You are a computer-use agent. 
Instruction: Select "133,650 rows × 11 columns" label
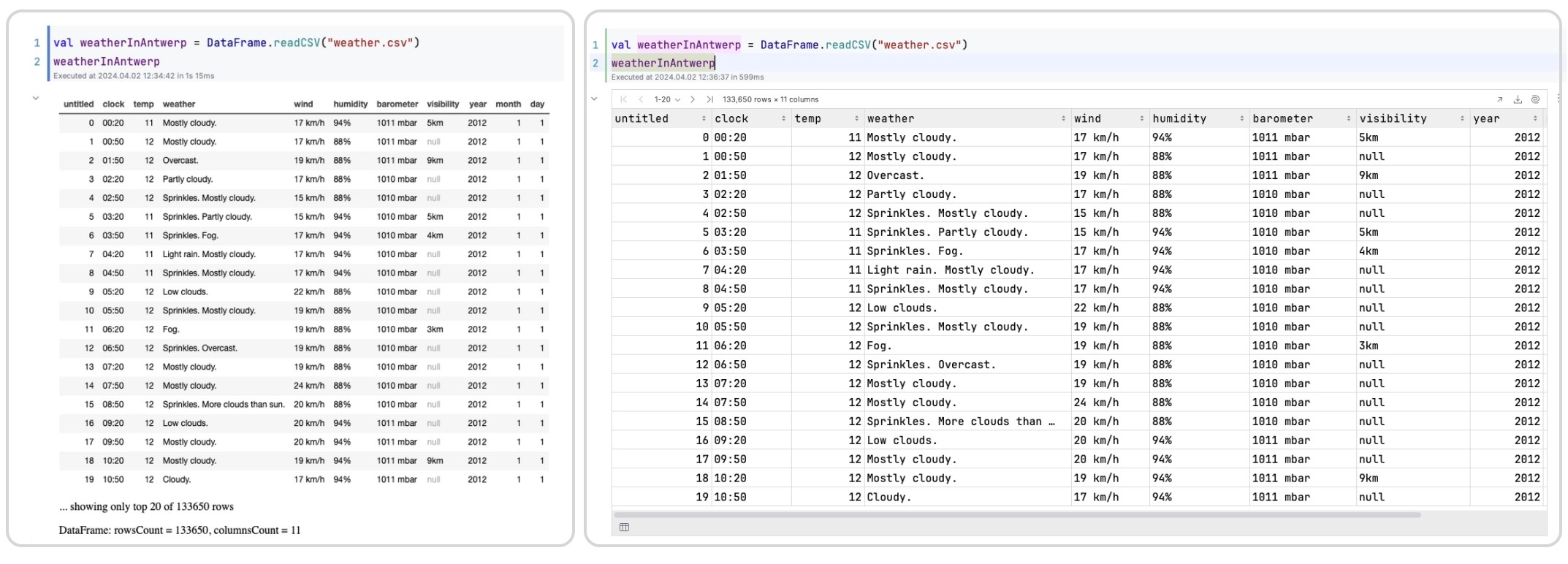coord(771,99)
